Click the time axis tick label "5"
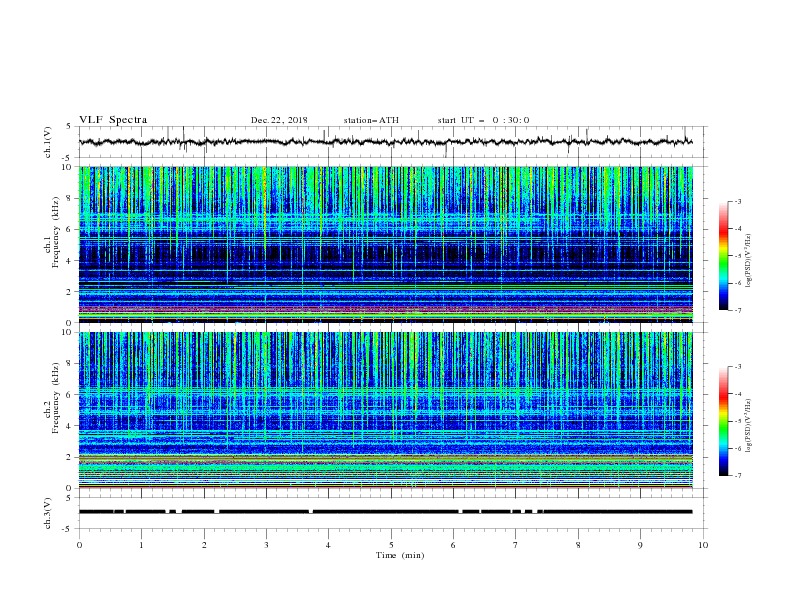Image resolution: width=792 pixels, height=612 pixels. click(391, 545)
